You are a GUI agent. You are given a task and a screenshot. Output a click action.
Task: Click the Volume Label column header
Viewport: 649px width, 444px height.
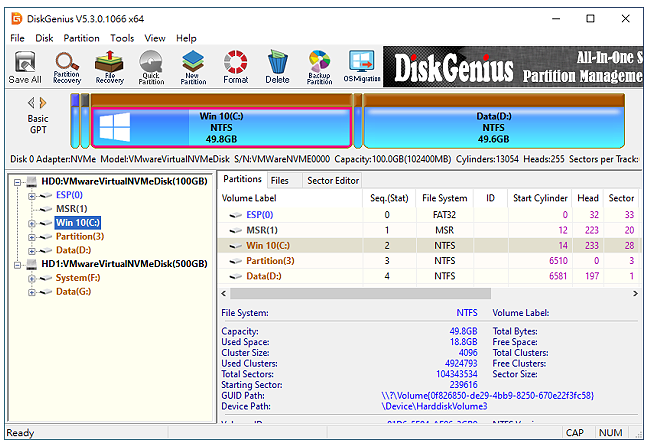coord(290,198)
